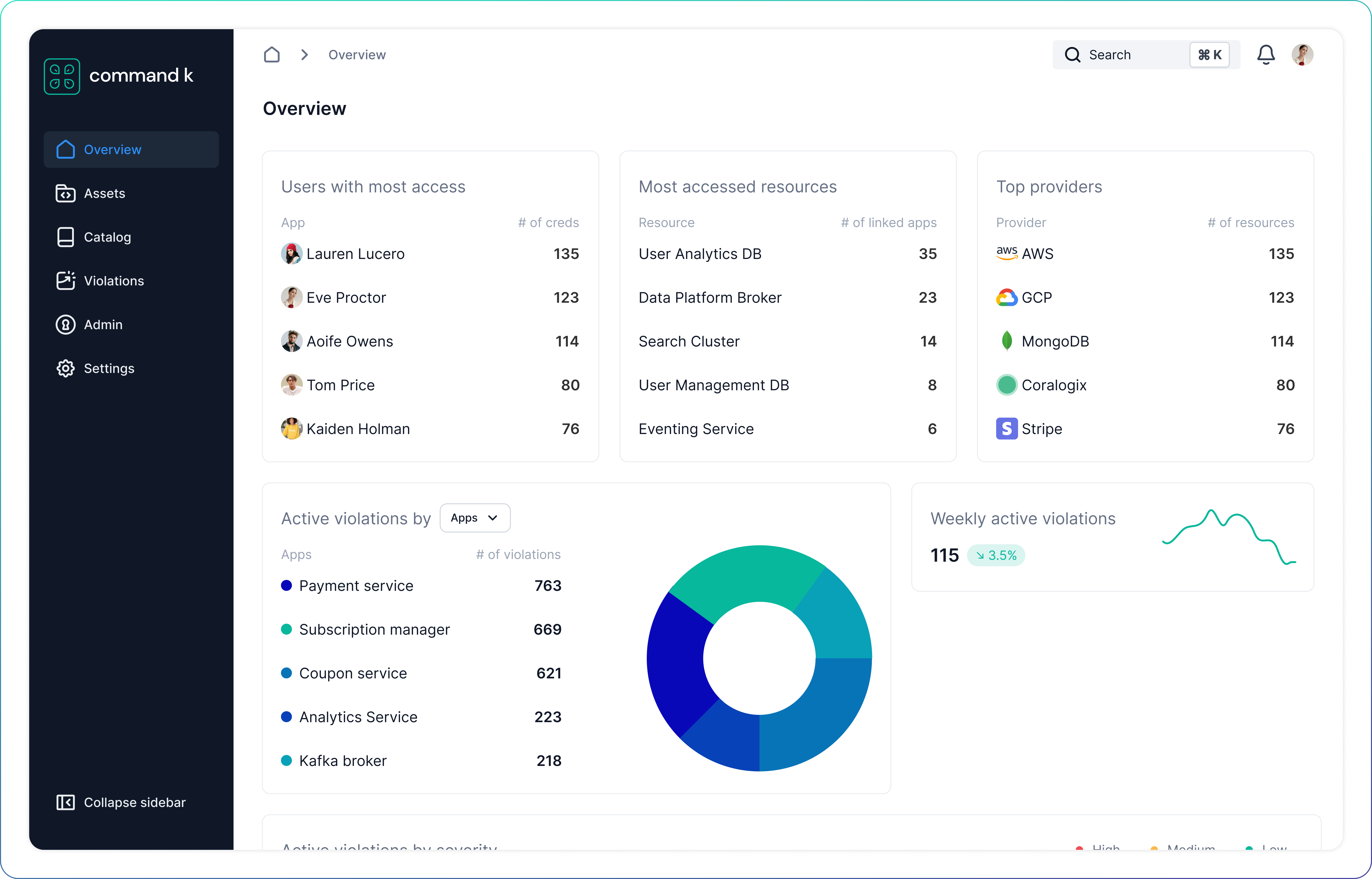Viewport: 1372px width, 879px height.
Task: Click the Violations sidebar icon
Action: click(66, 281)
